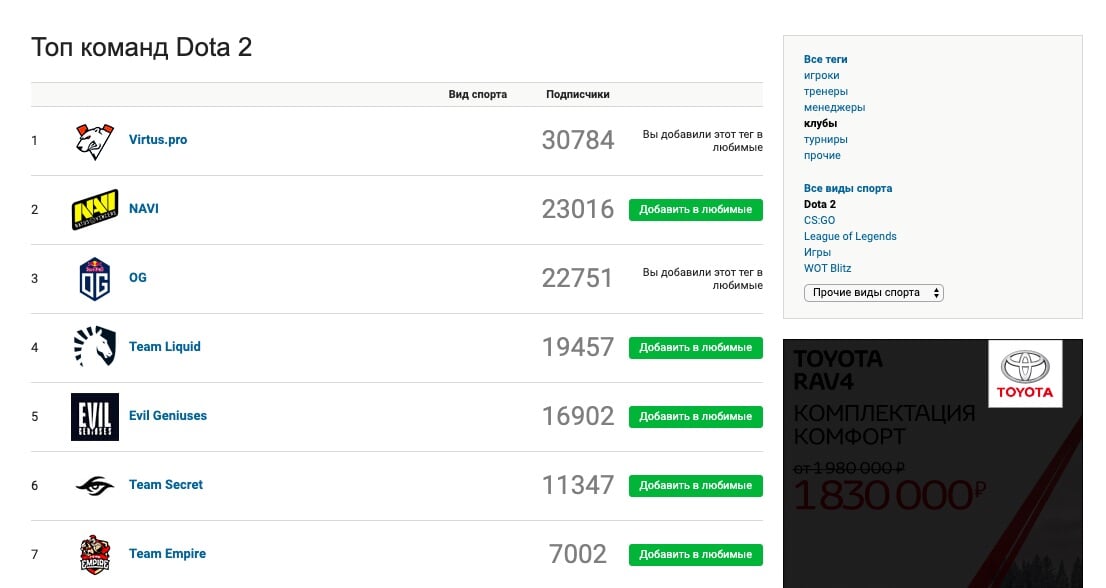
Task: Open the Virtus.pro team page link
Action: [x=158, y=140]
